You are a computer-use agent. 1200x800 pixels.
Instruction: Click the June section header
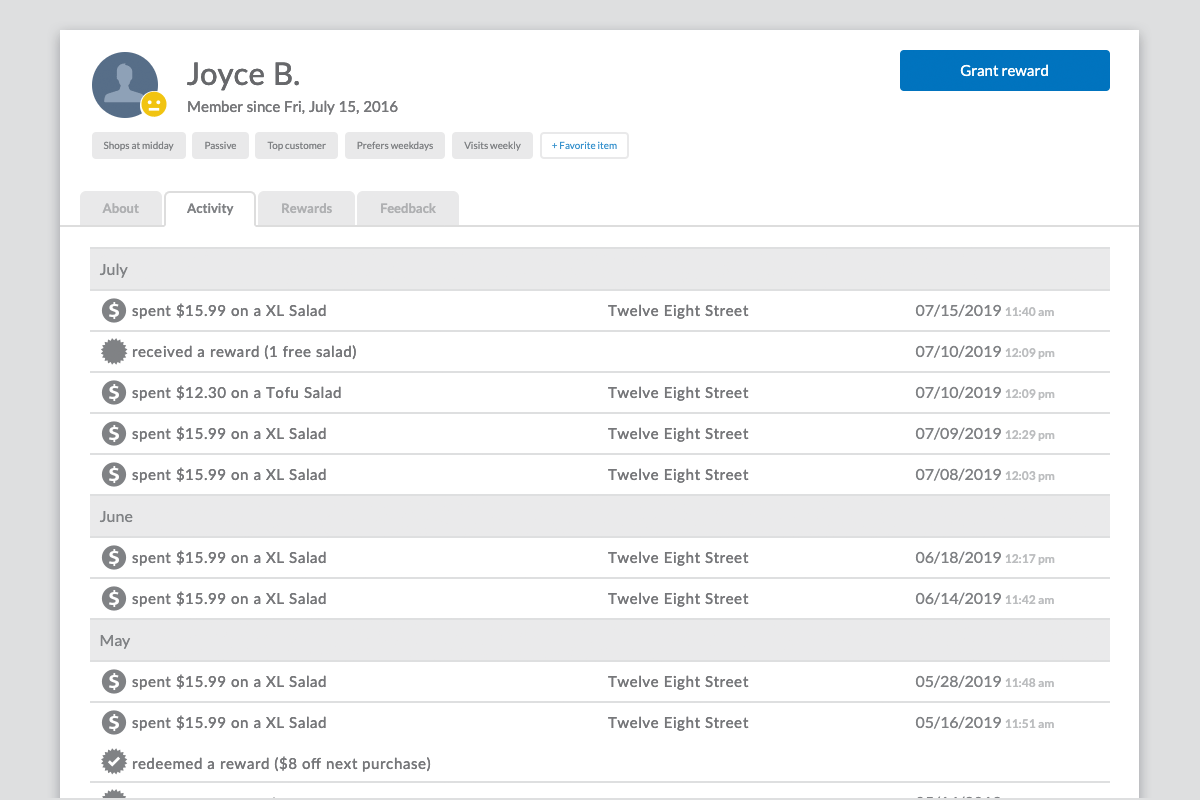tap(600, 517)
